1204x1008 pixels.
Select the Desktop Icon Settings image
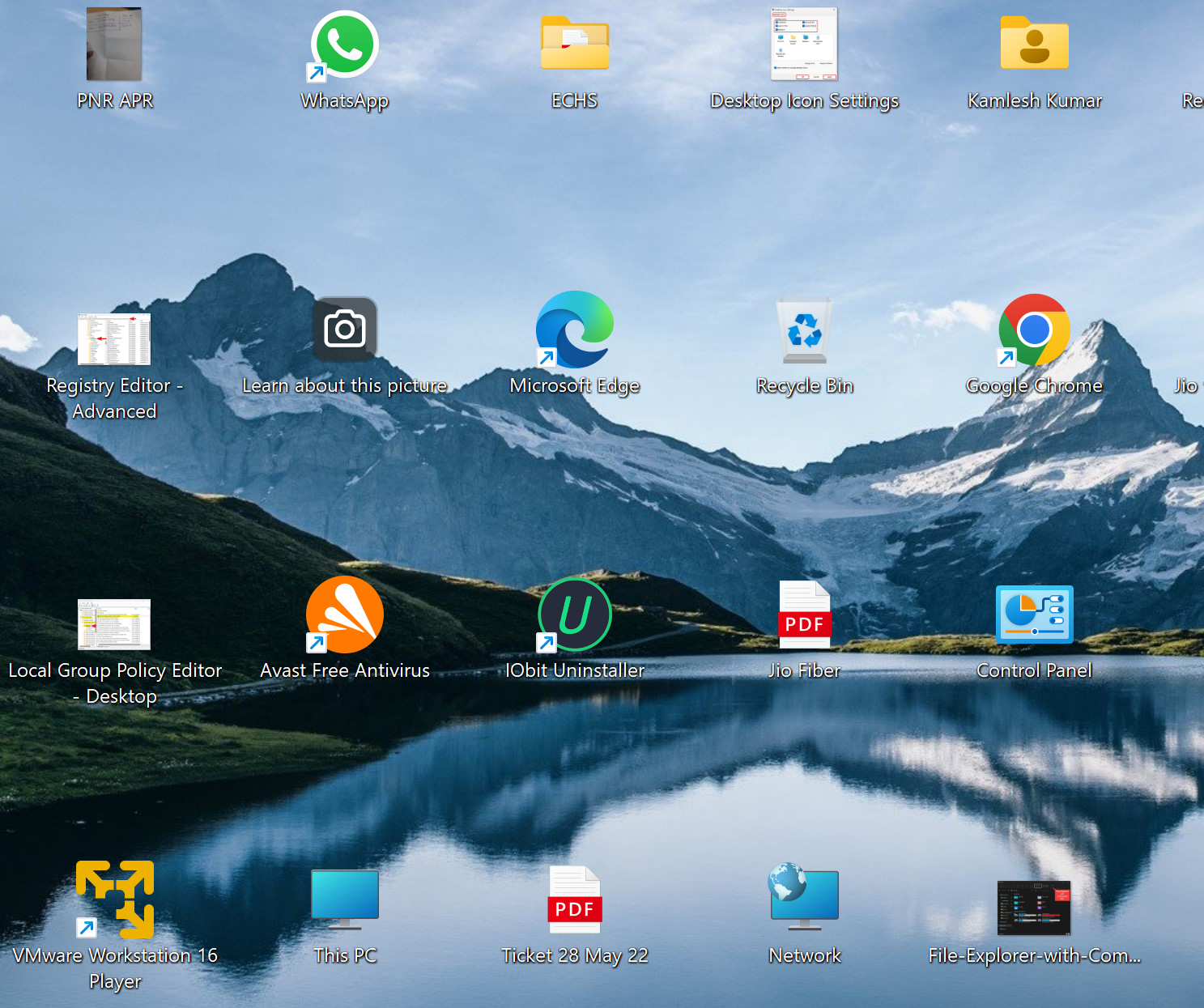click(804, 44)
